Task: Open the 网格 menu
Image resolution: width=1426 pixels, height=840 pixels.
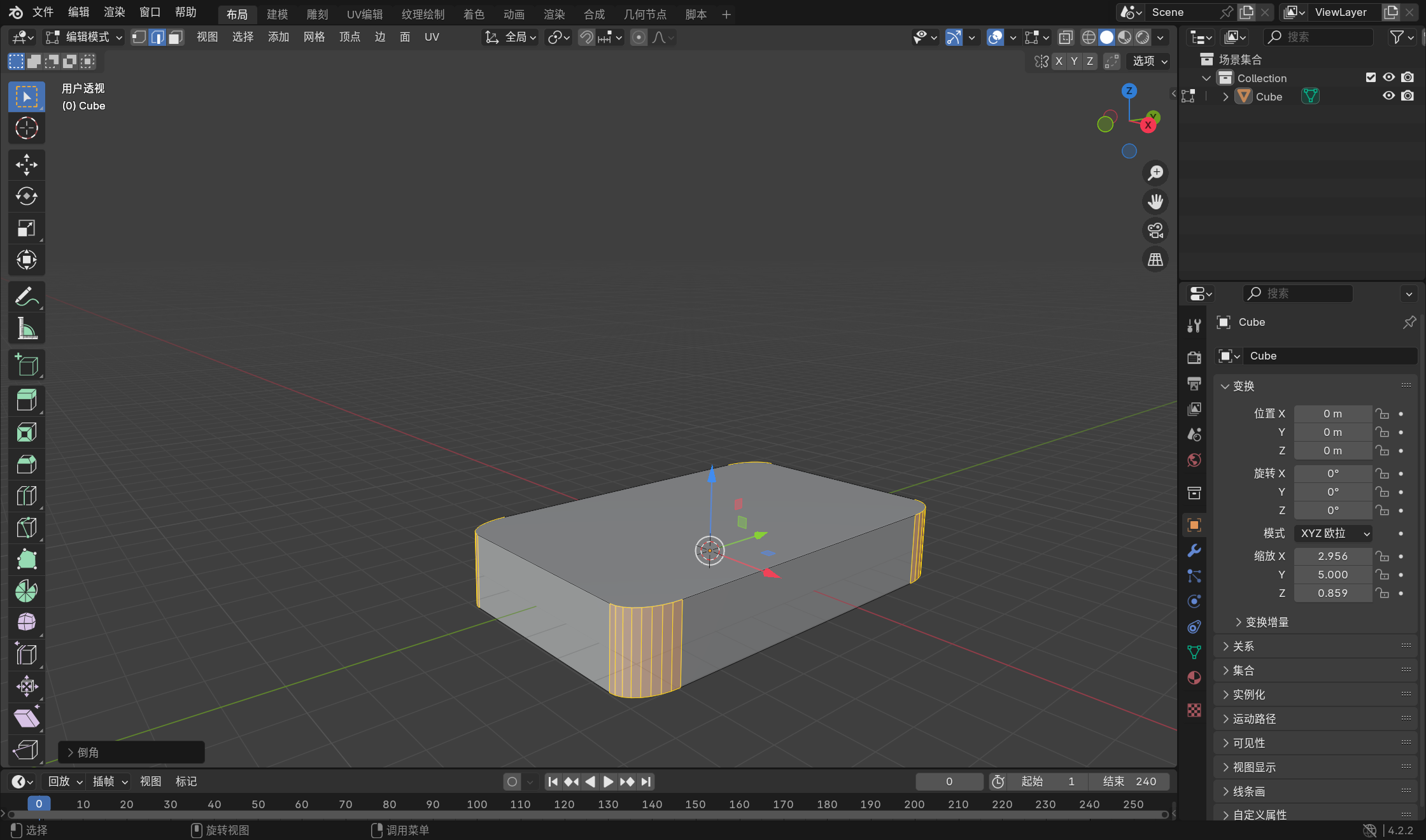Action: [x=314, y=38]
